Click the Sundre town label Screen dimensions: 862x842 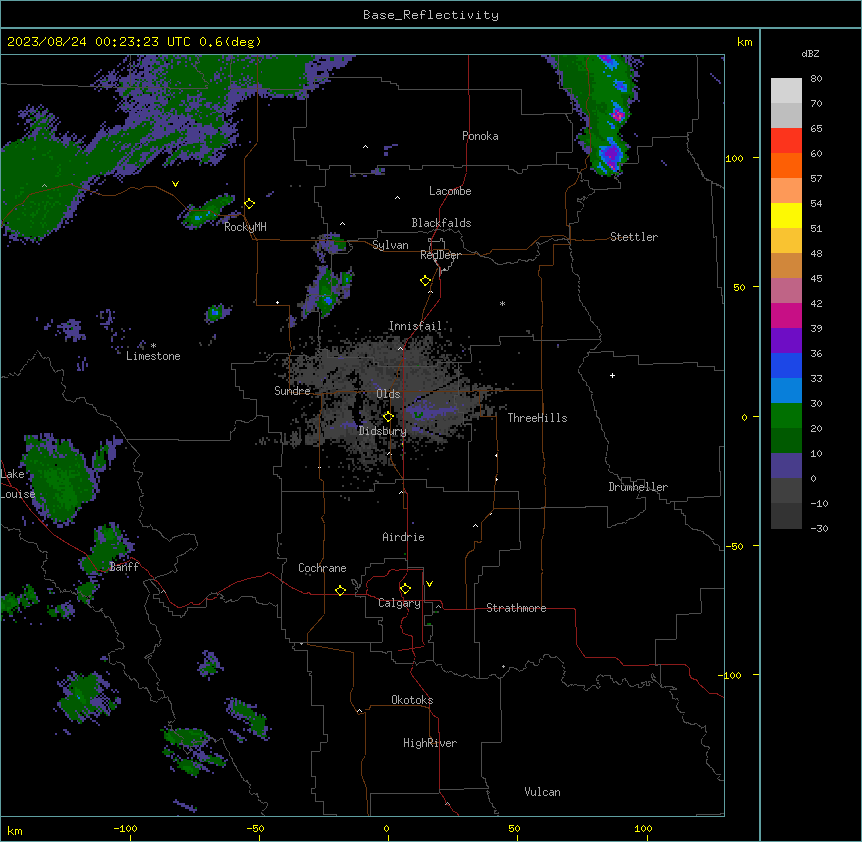click(x=292, y=391)
